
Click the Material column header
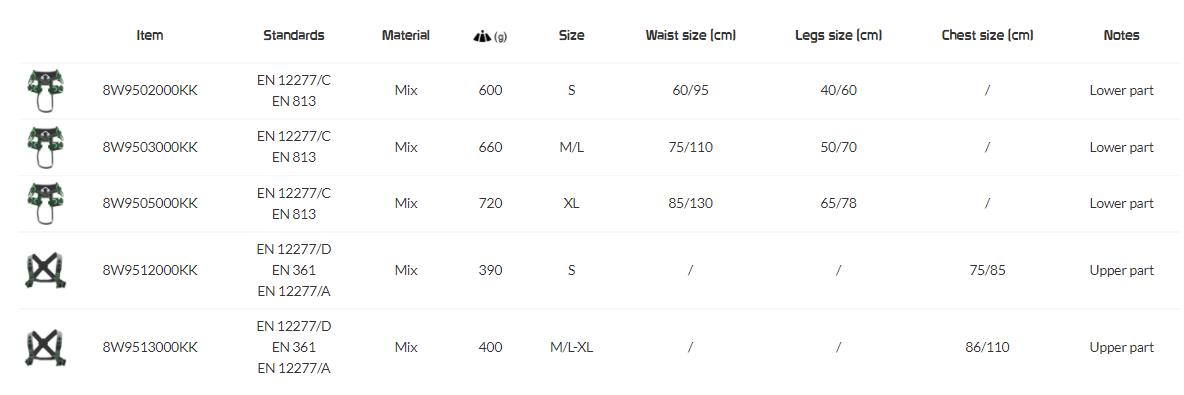point(405,35)
